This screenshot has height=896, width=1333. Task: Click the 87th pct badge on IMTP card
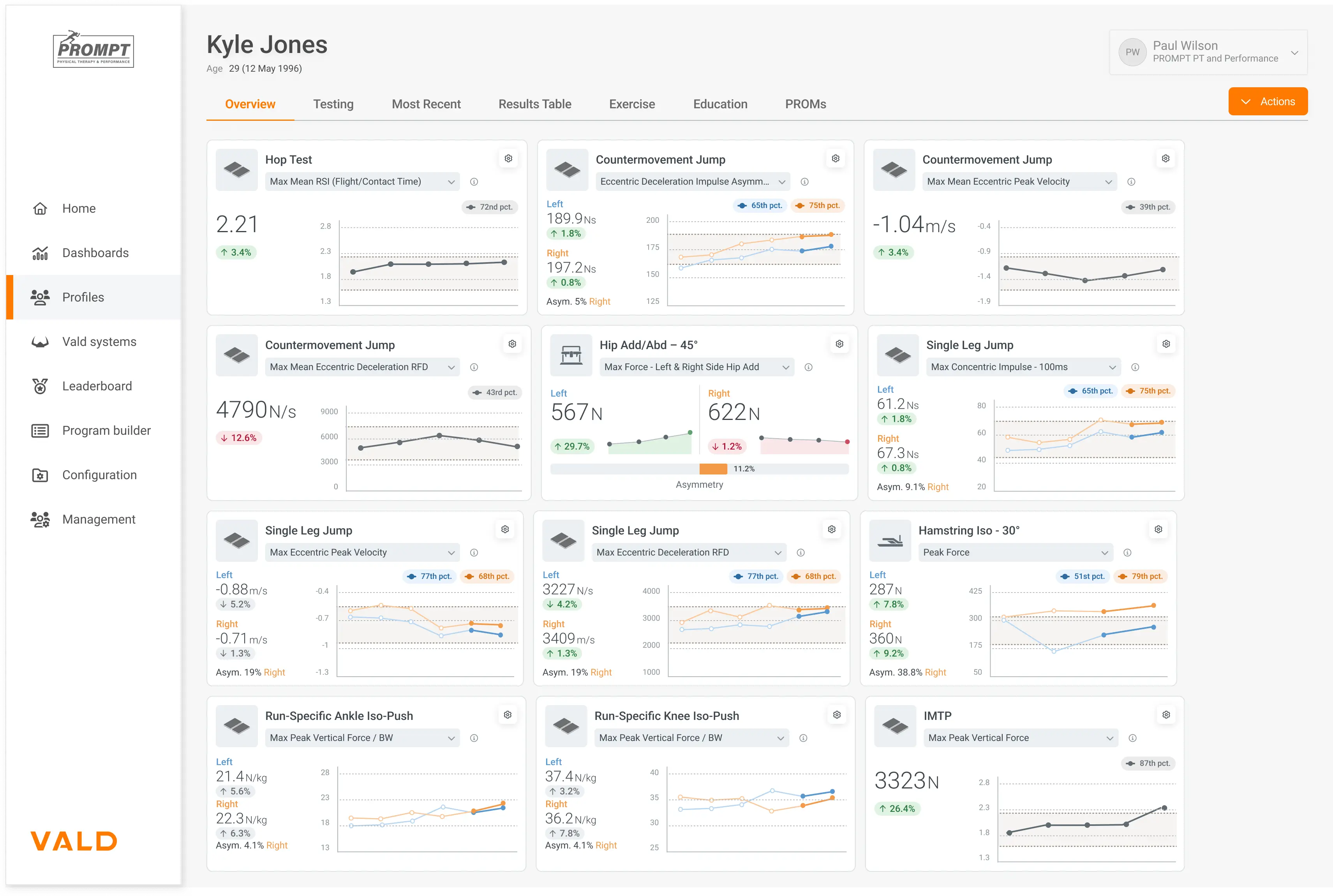tap(1148, 764)
